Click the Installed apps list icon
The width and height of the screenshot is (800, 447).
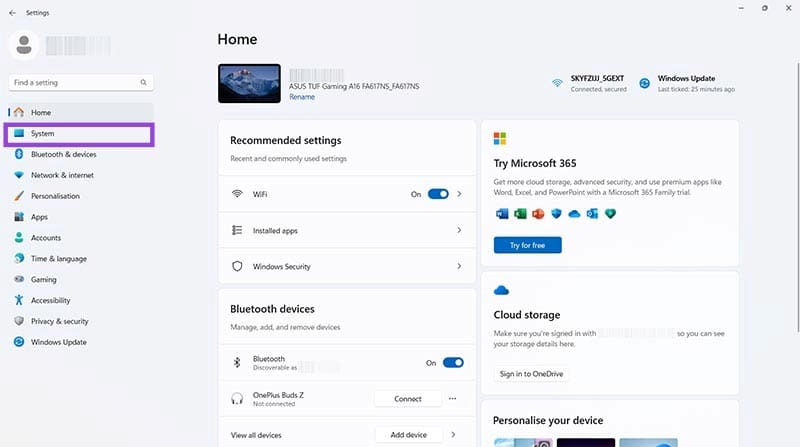237,230
